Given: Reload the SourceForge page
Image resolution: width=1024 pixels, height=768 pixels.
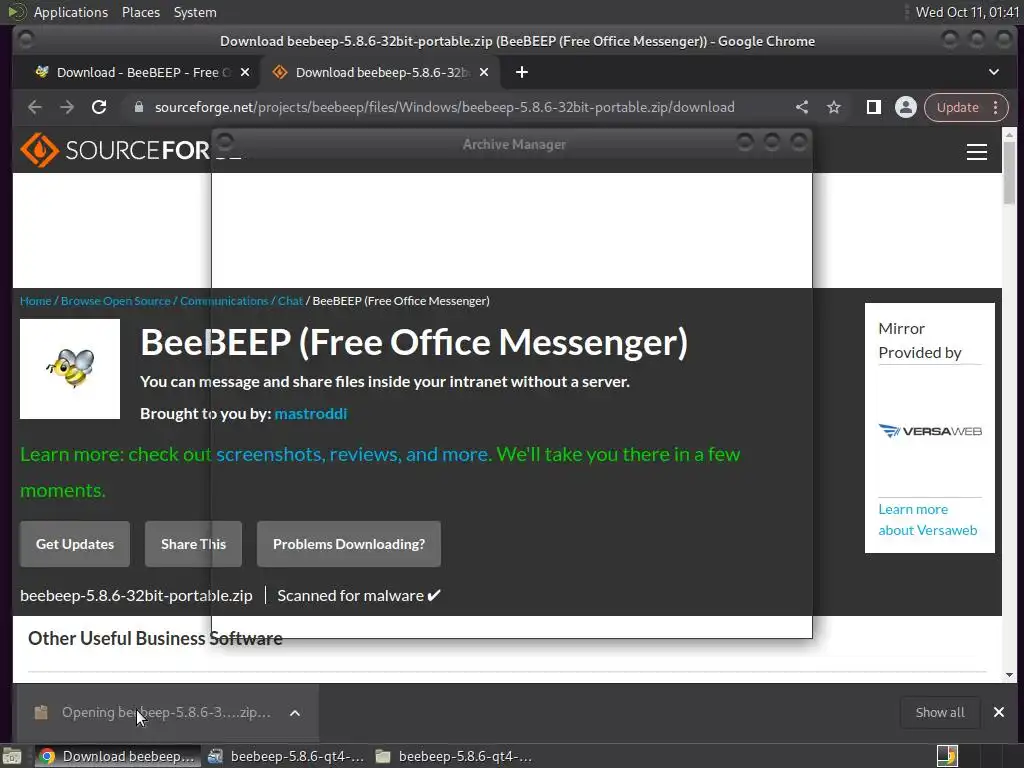Looking at the screenshot, I should click(99, 107).
